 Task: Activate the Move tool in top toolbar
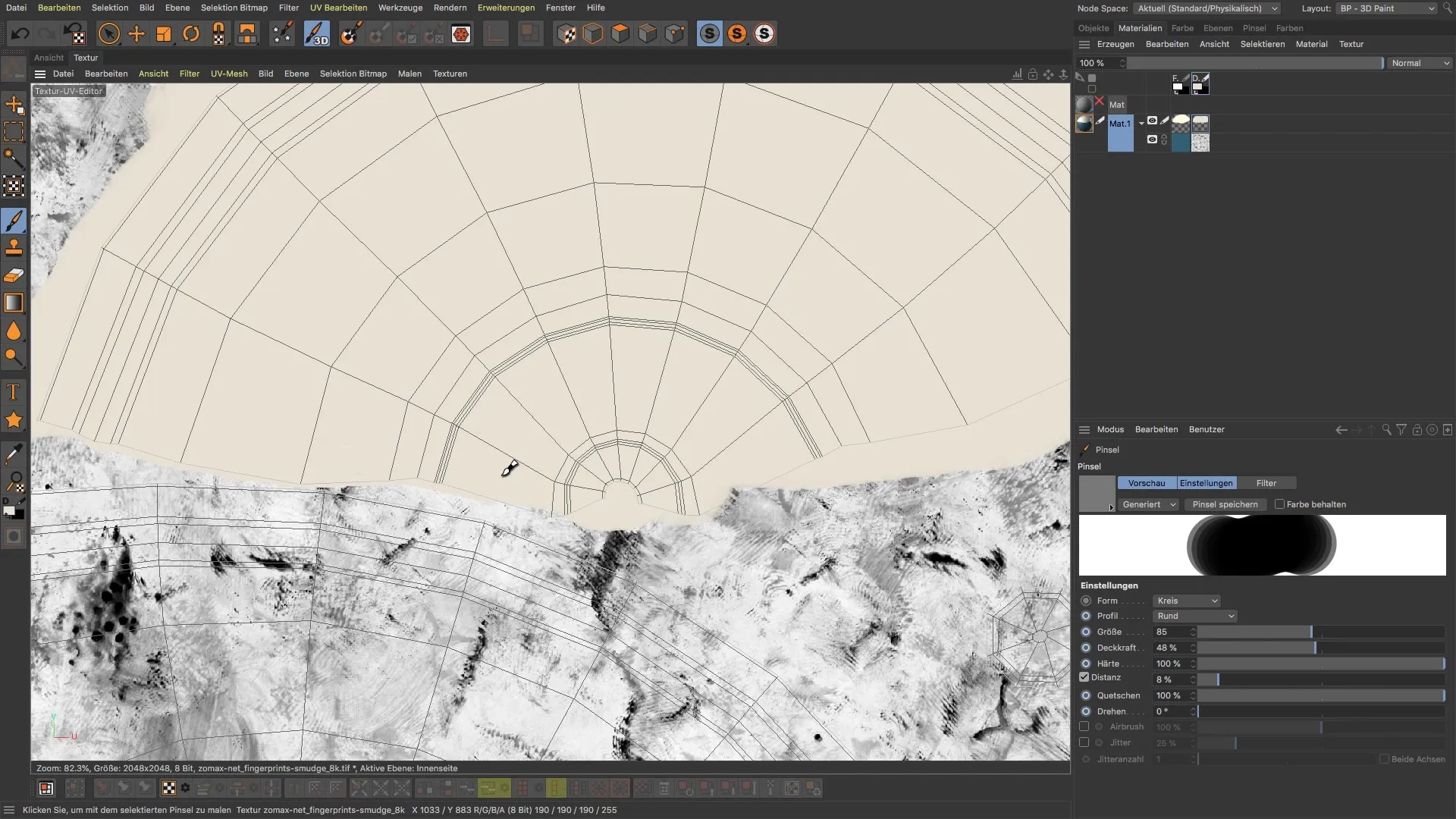pos(136,33)
